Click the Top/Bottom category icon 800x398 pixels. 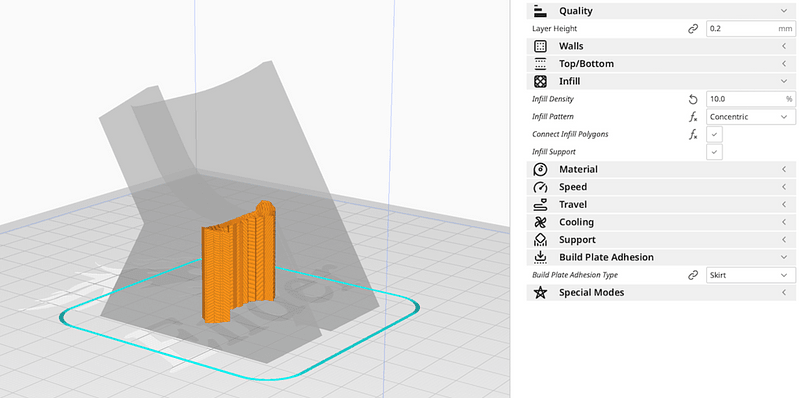pyautogui.click(x=540, y=64)
